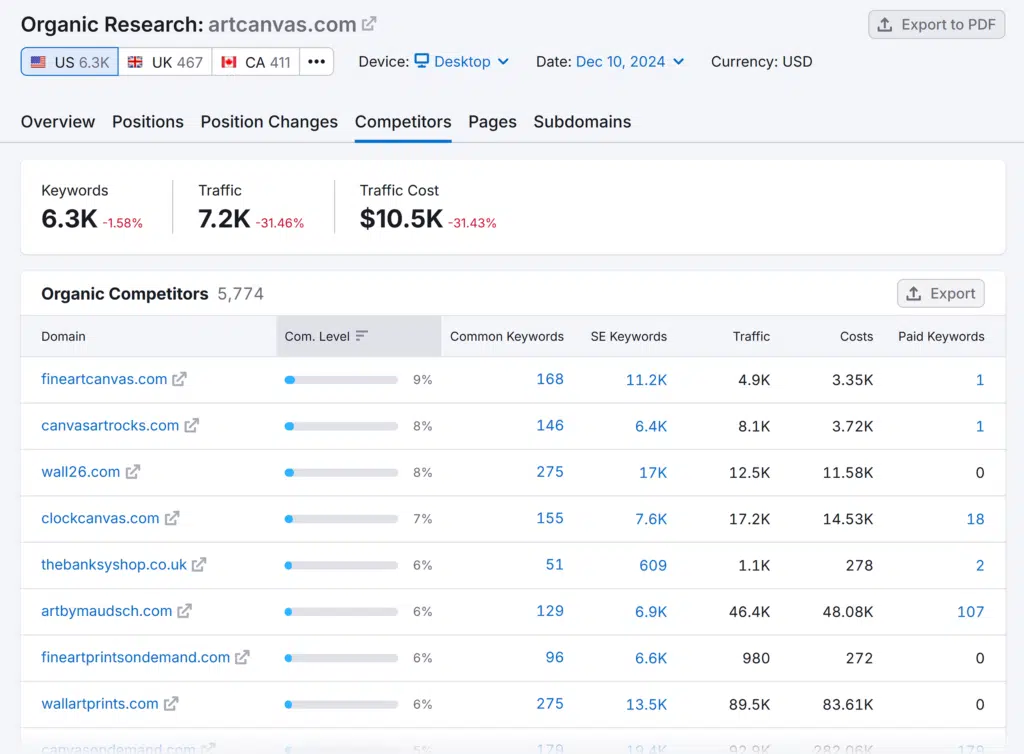Open artcanvas.com external link icon
The height and width of the screenshot is (754, 1024).
370,24
